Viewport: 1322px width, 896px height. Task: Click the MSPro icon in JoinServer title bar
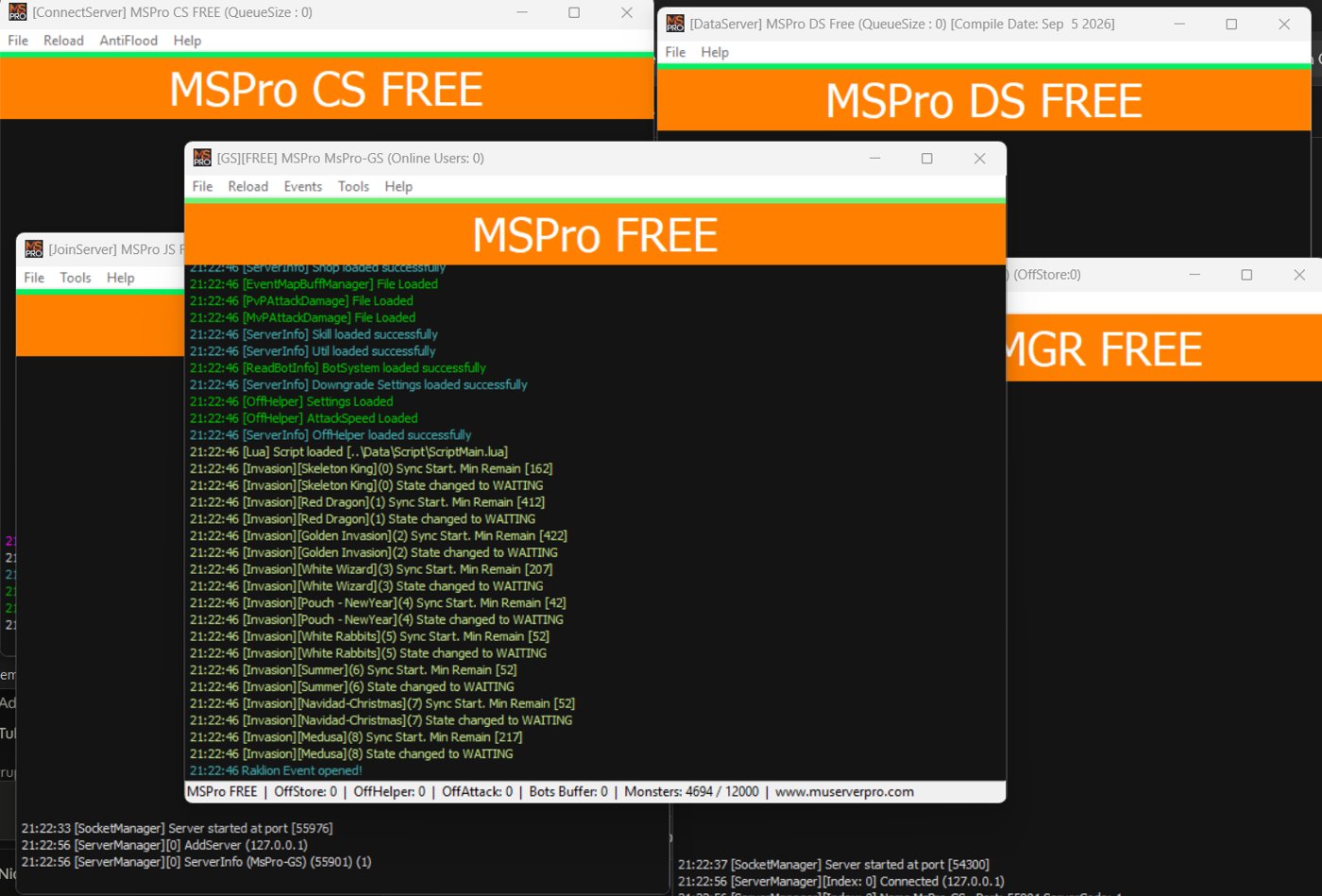click(x=34, y=249)
